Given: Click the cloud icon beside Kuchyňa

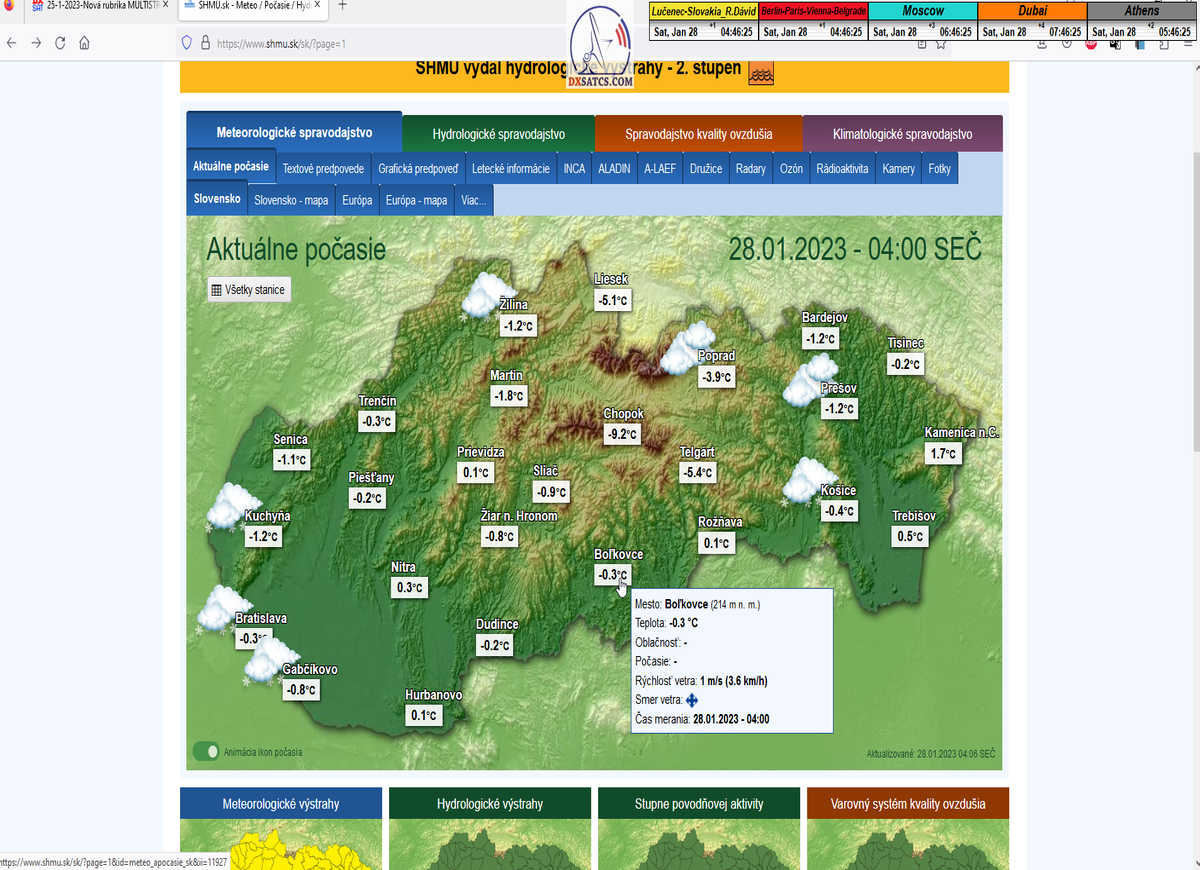Looking at the screenshot, I should (229, 506).
